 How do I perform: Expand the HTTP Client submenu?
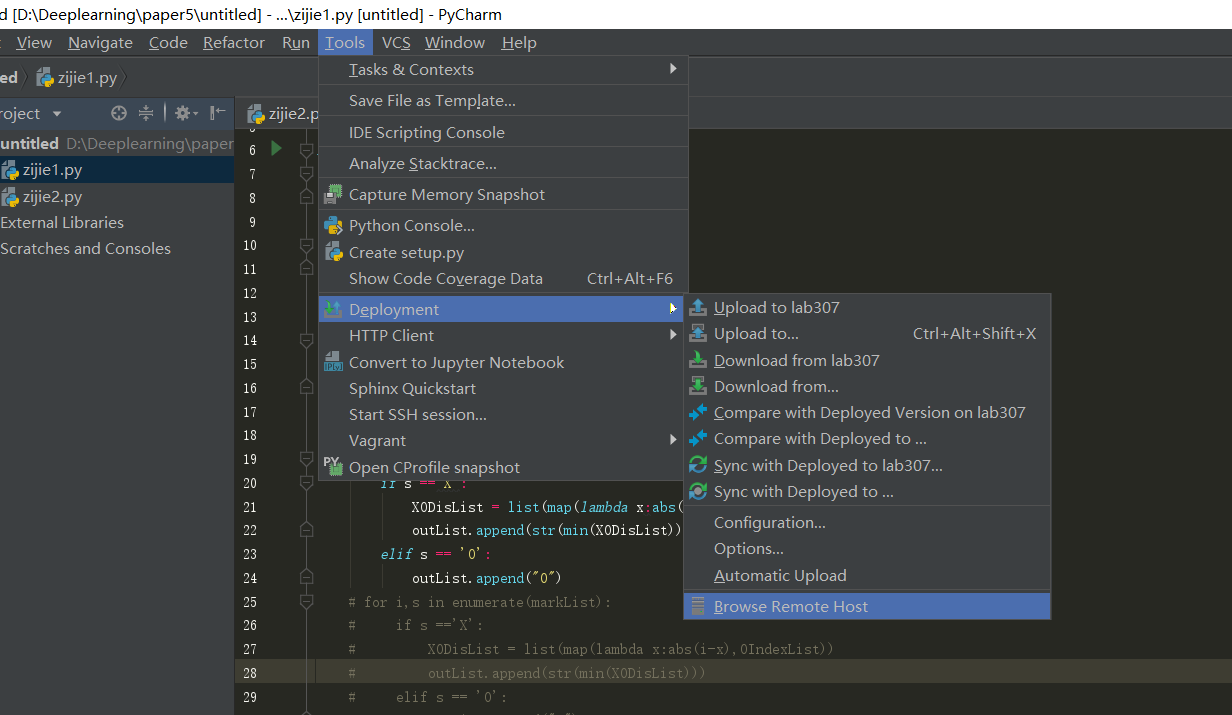(673, 335)
